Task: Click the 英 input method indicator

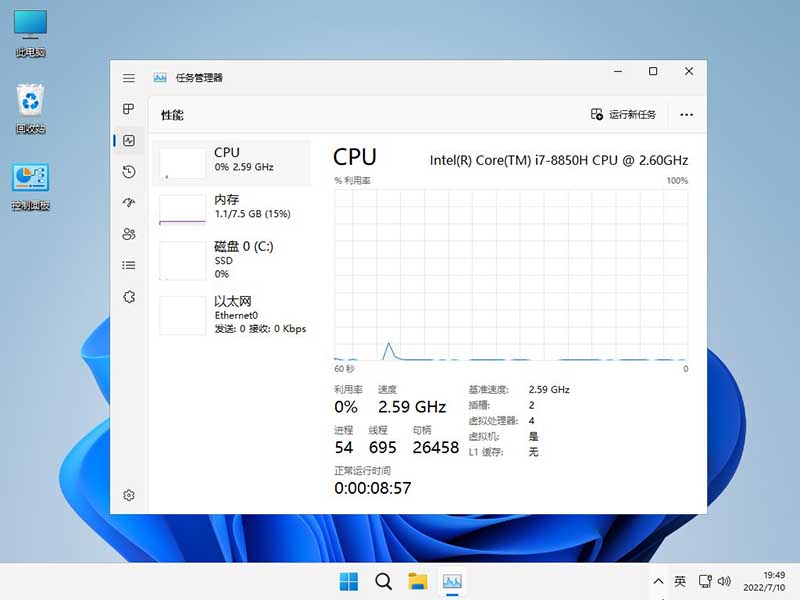Action: pos(680,581)
